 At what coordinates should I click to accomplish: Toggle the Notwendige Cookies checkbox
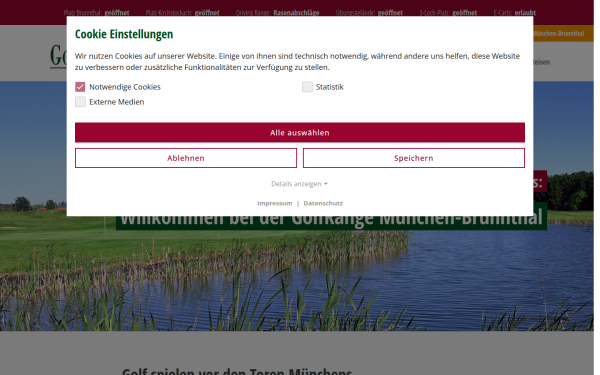(80, 87)
